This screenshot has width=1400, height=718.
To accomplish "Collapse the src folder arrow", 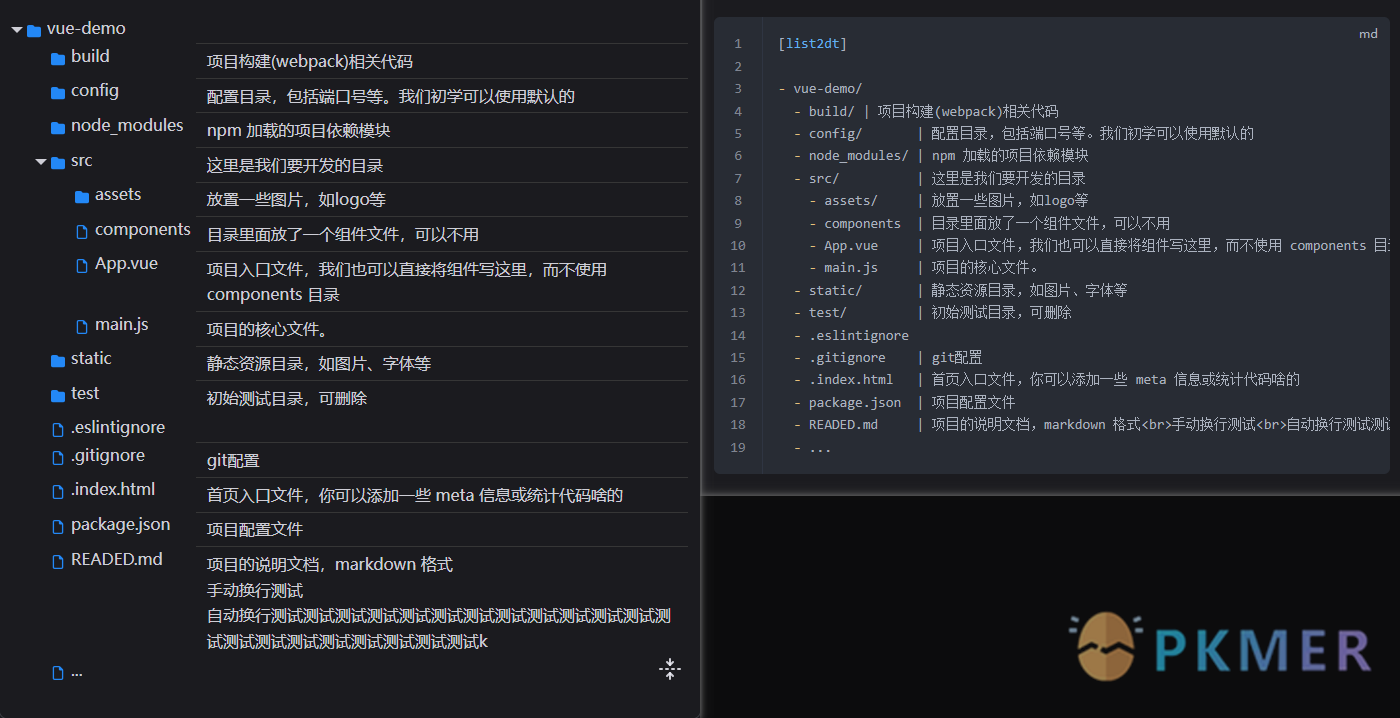I will [41, 161].
